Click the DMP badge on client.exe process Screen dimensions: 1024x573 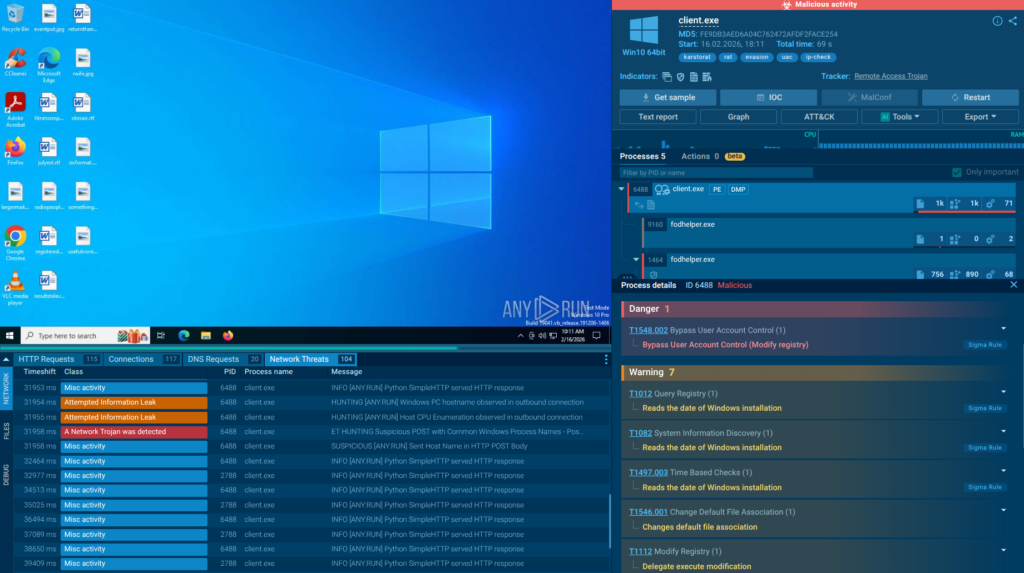(737, 189)
